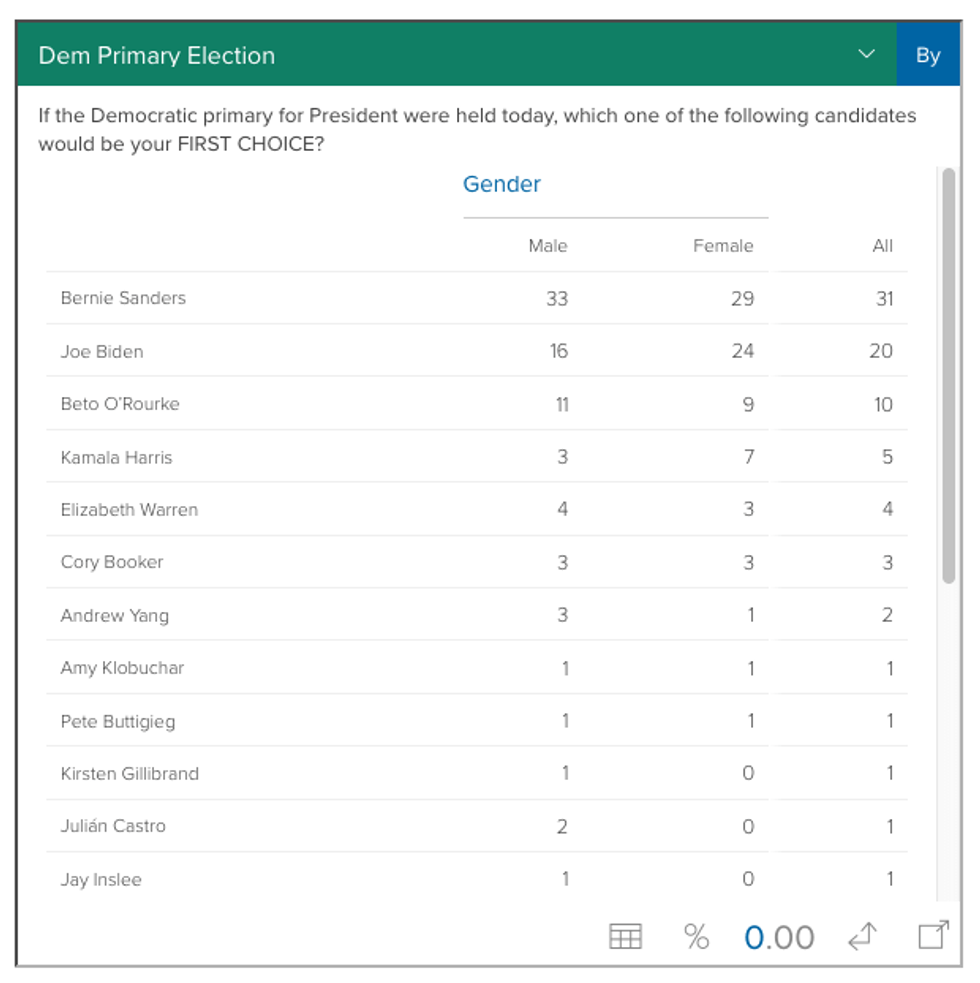Viewport: 980px width, 983px height.
Task: Click the 0.00 decimal places icon
Action: (779, 937)
